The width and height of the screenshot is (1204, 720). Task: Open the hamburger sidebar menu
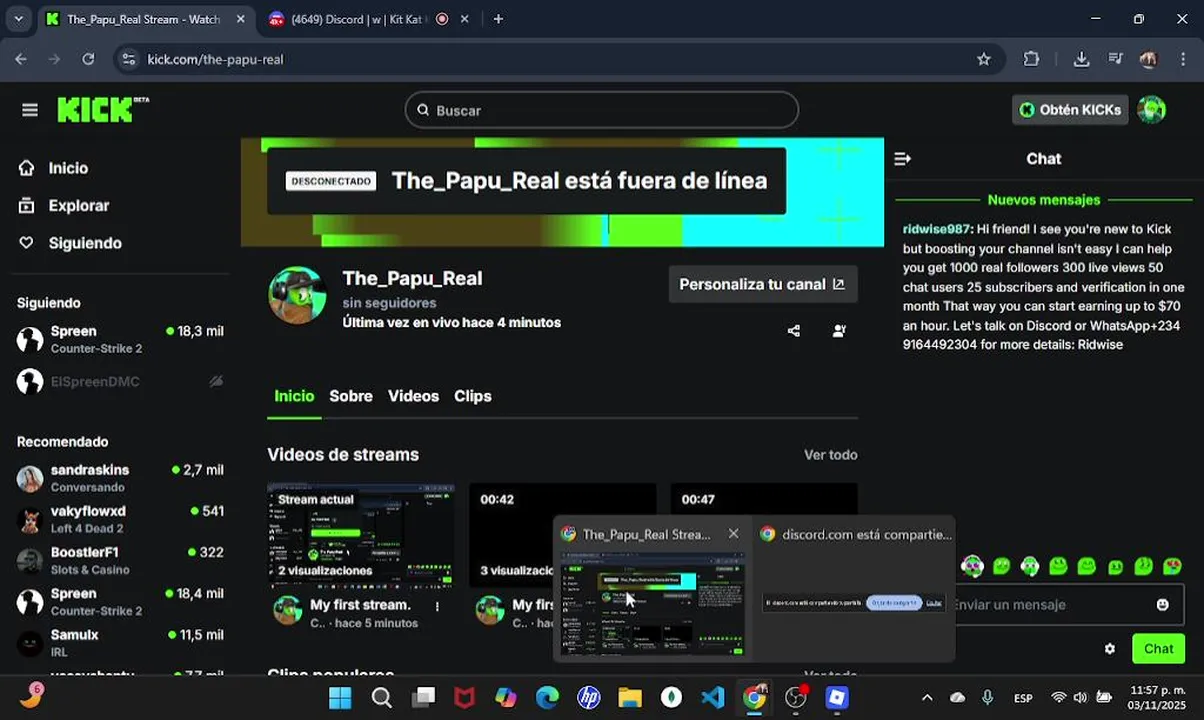click(x=29, y=110)
